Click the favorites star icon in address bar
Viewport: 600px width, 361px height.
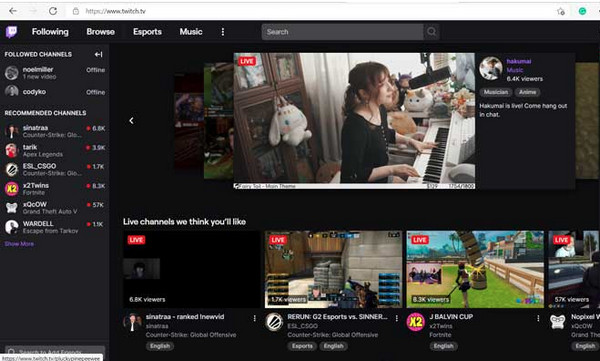click(x=561, y=11)
